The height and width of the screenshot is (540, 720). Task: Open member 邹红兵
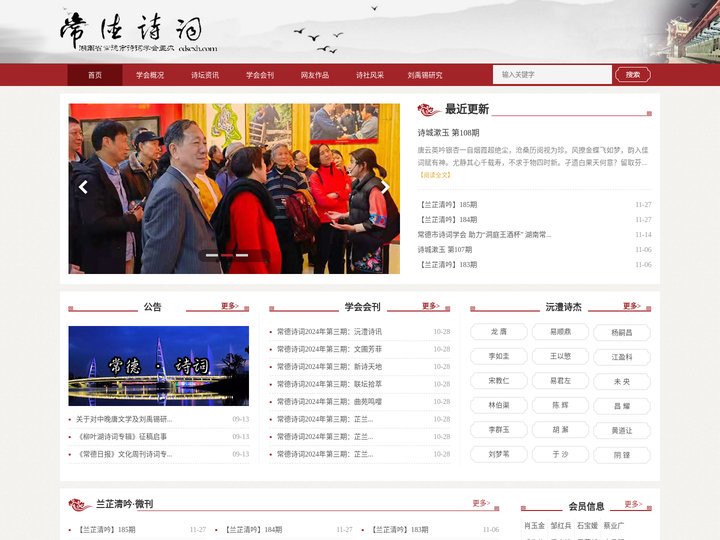pyautogui.click(x=561, y=525)
